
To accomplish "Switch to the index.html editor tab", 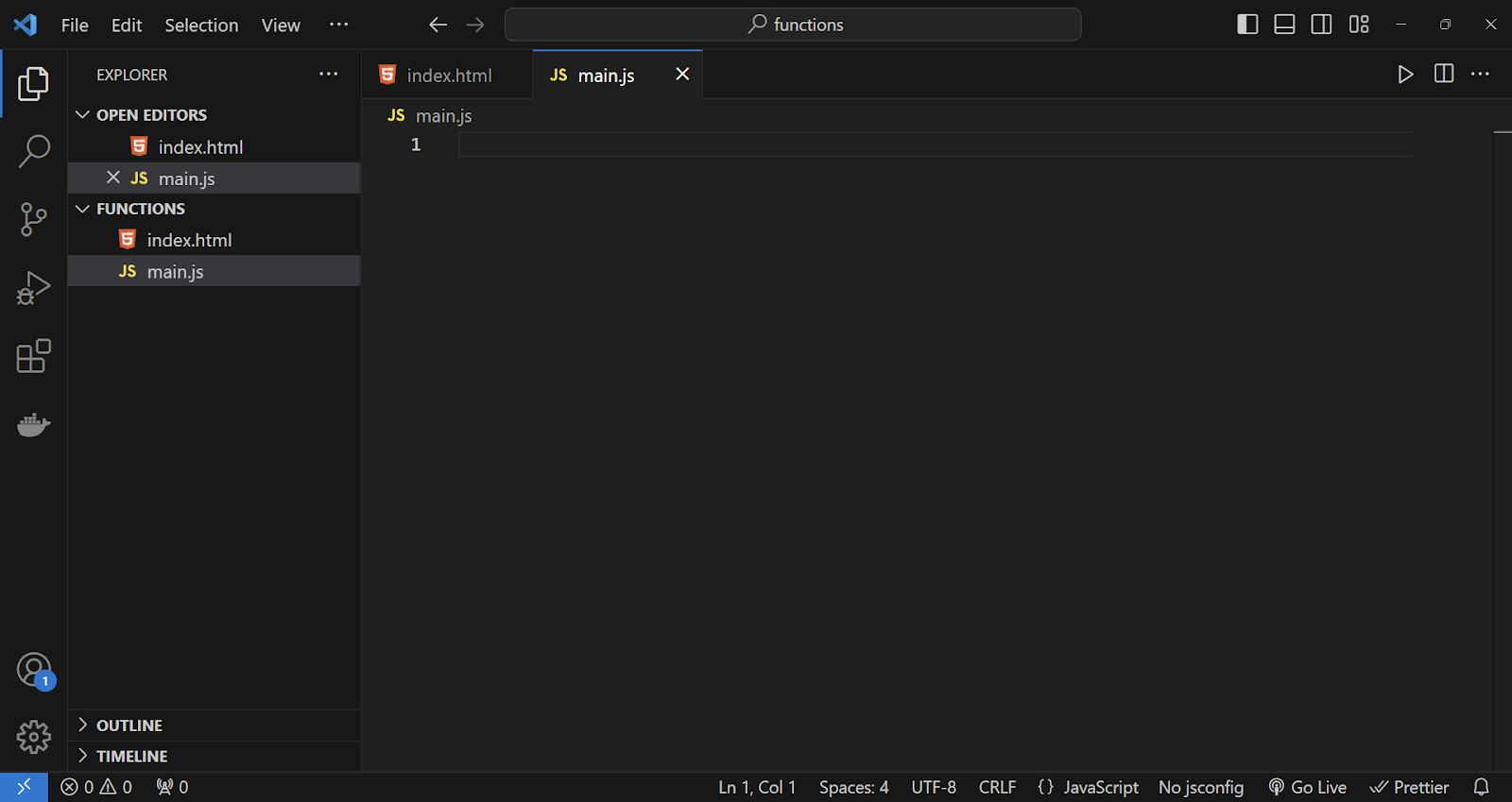I will (447, 75).
